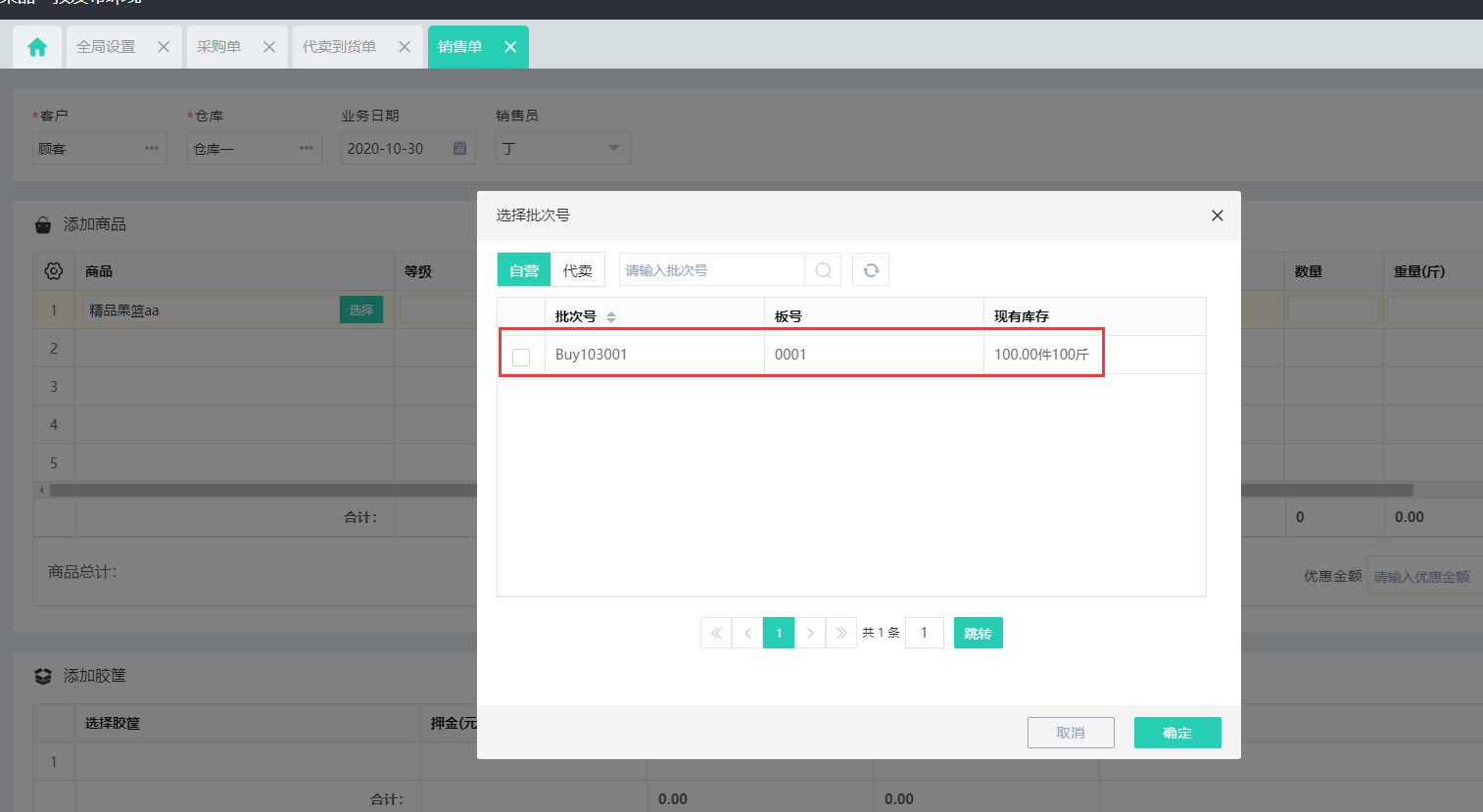Click the goods table horizontal scrollbar
Screen dimensions: 1483x812
tap(731, 490)
